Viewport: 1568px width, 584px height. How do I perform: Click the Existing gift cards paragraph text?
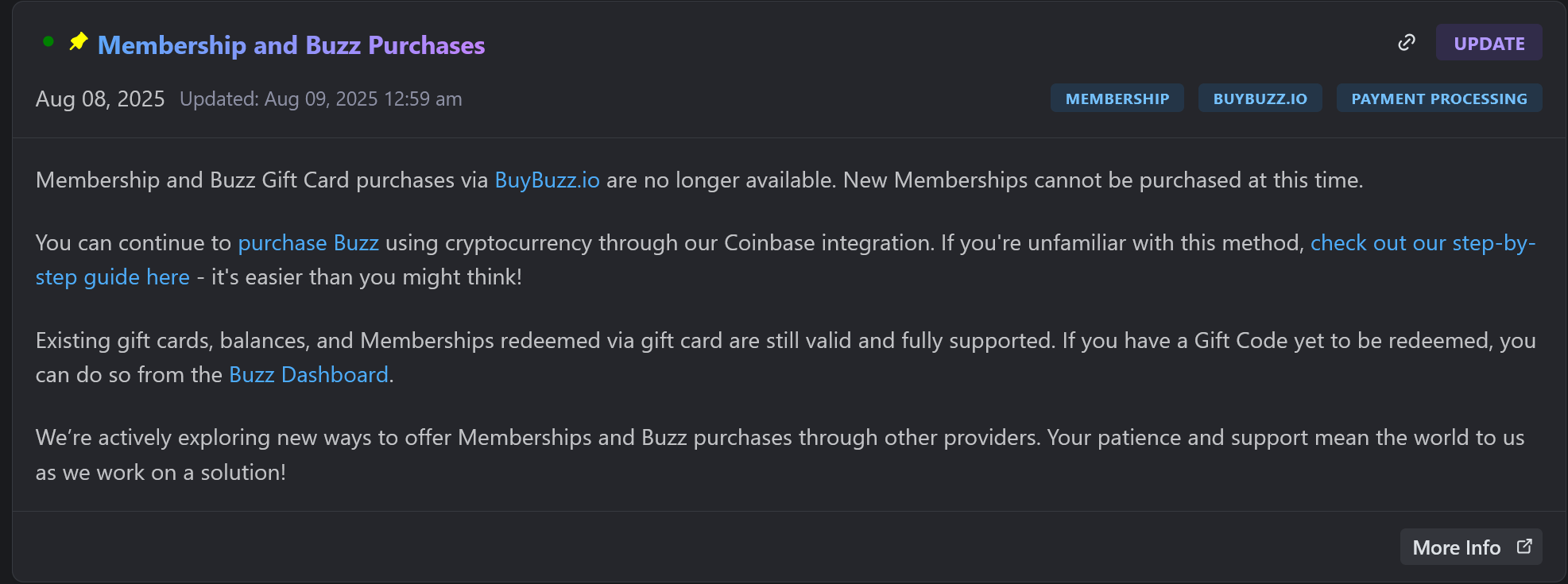[556, 341]
